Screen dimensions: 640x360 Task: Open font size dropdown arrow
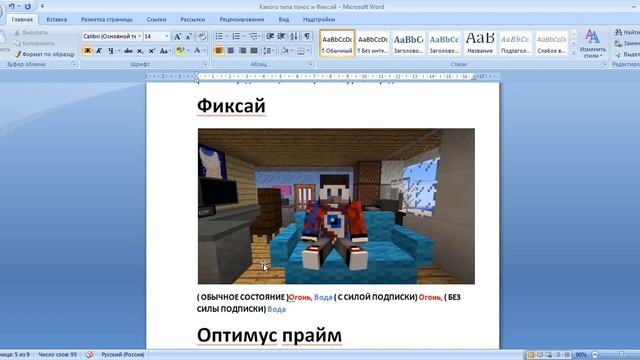click(x=167, y=36)
